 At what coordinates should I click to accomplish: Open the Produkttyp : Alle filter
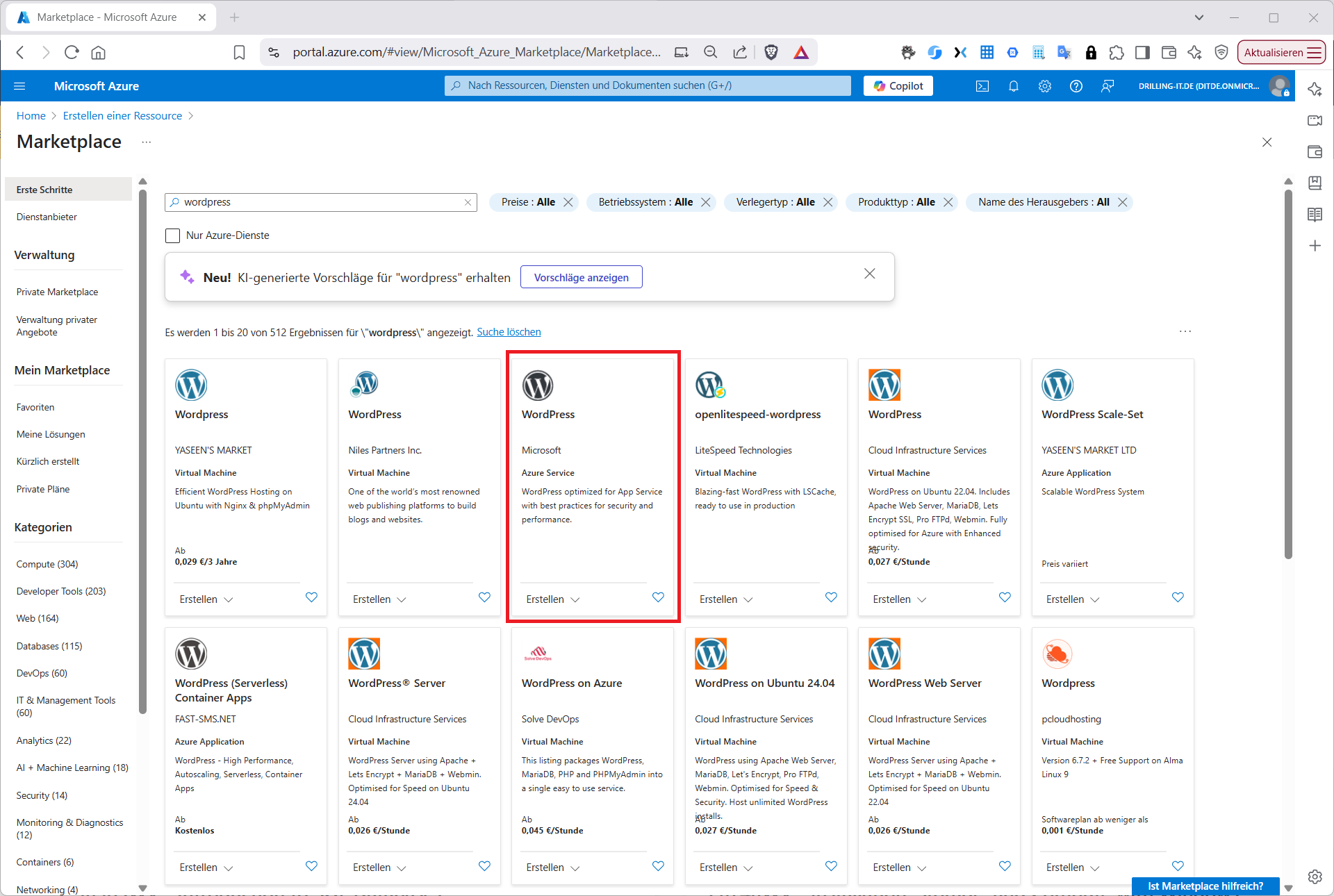896,202
